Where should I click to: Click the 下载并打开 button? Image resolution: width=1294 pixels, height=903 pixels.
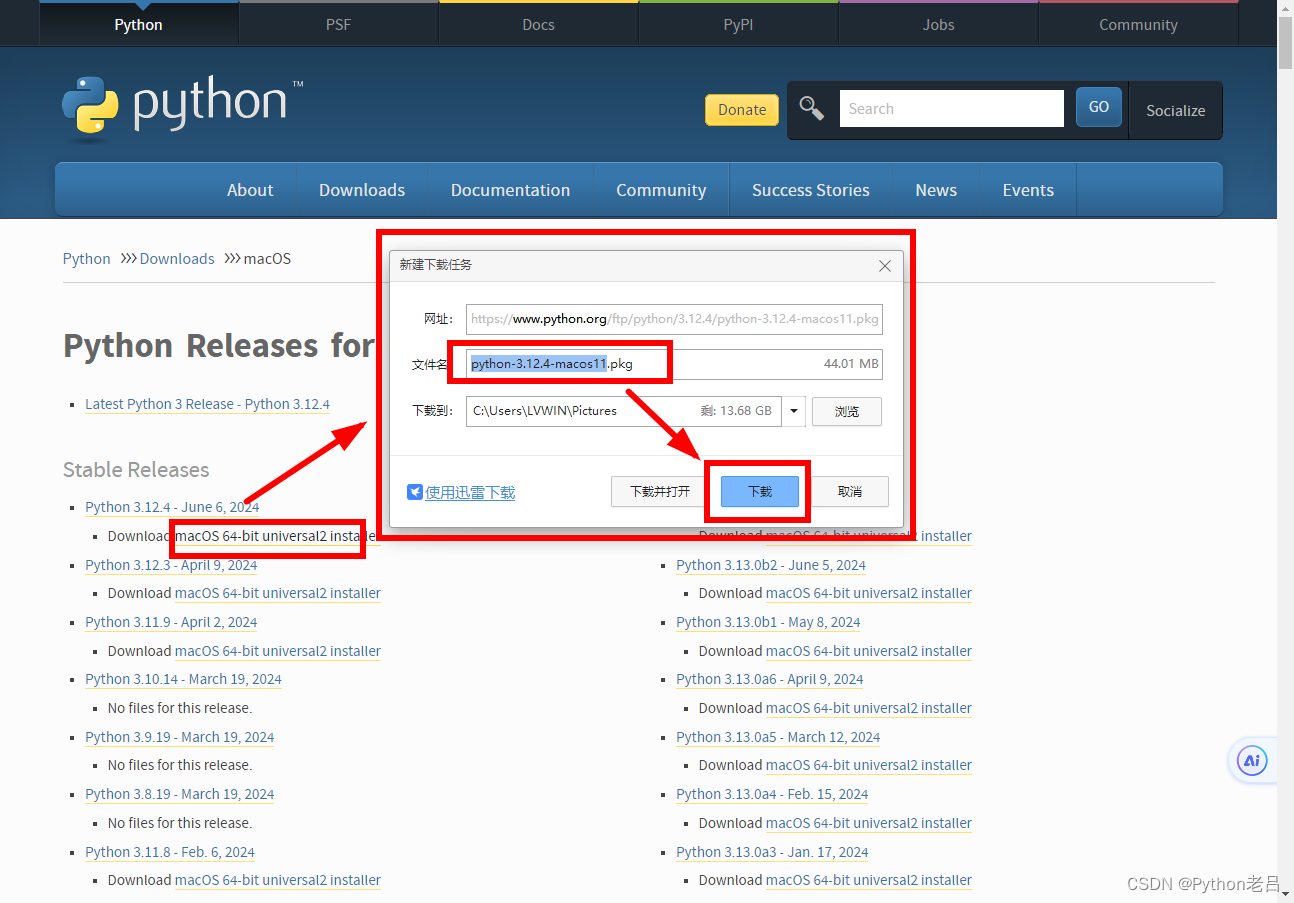pos(660,492)
